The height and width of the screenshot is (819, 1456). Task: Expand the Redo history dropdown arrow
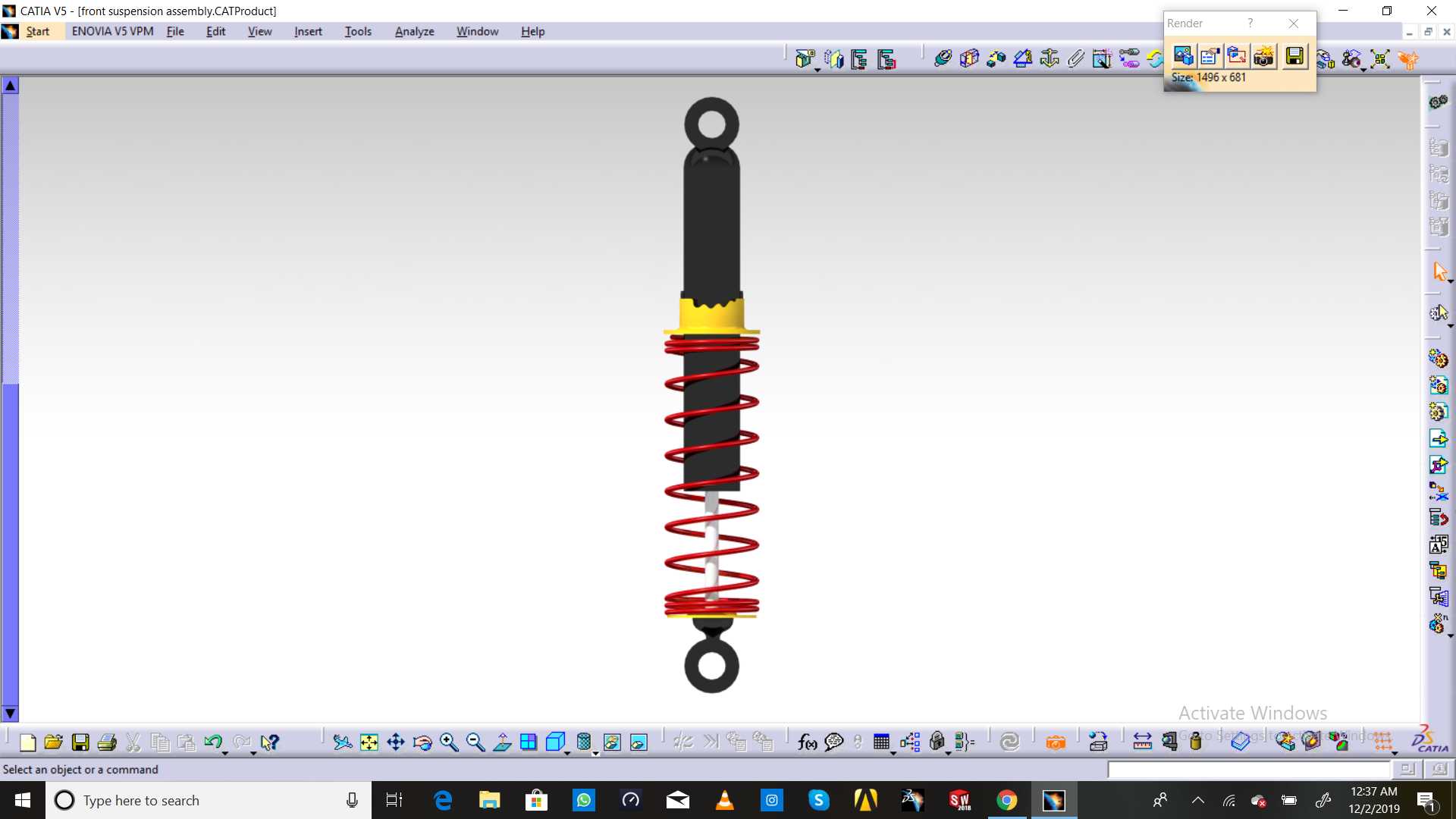pos(253,753)
